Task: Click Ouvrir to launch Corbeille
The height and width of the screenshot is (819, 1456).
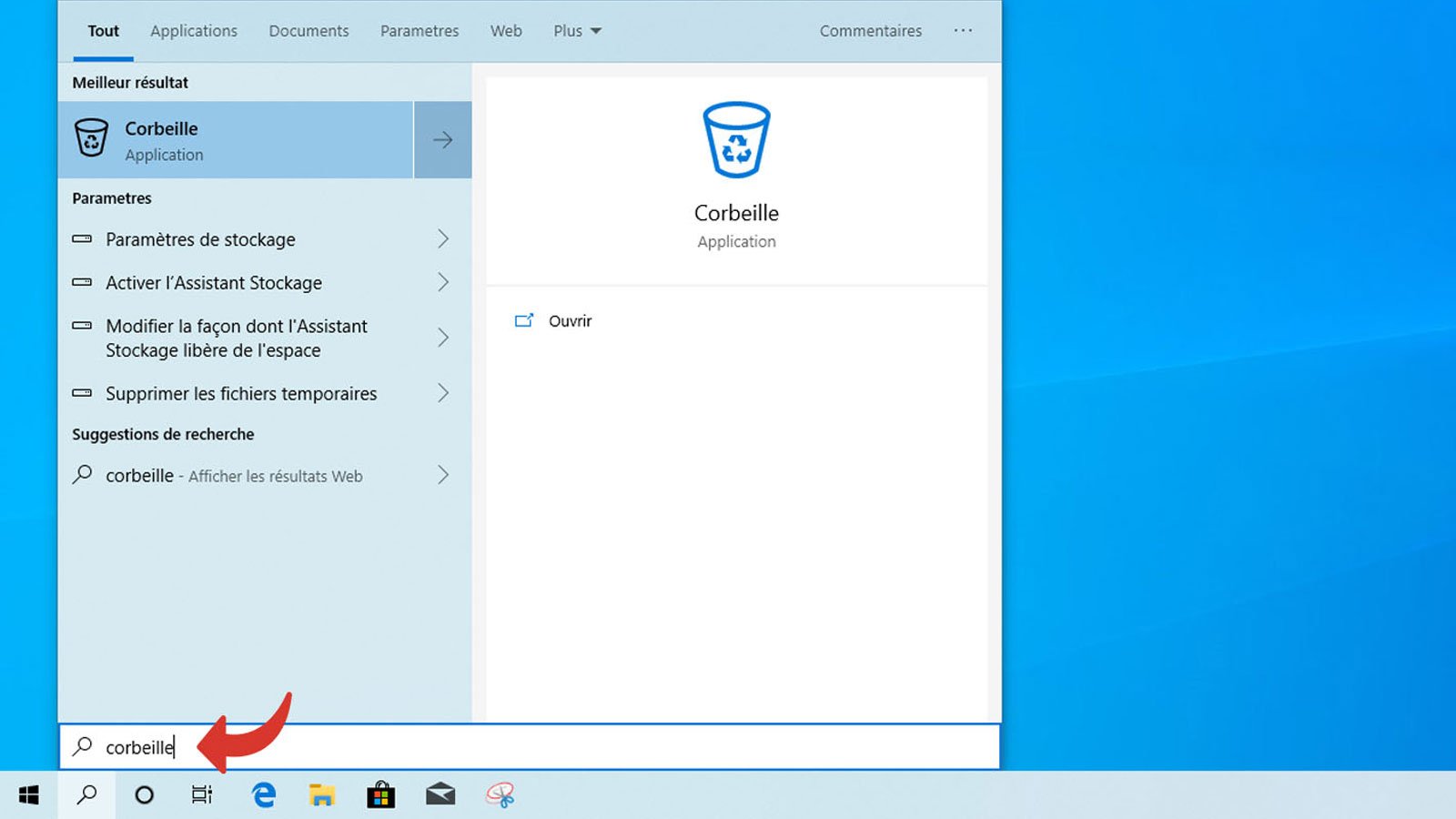Action: (569, 320)
